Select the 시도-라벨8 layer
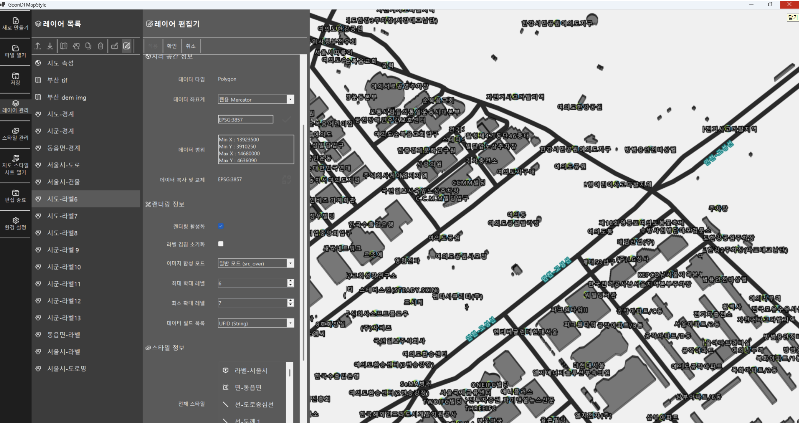 (x=86, y=233)
